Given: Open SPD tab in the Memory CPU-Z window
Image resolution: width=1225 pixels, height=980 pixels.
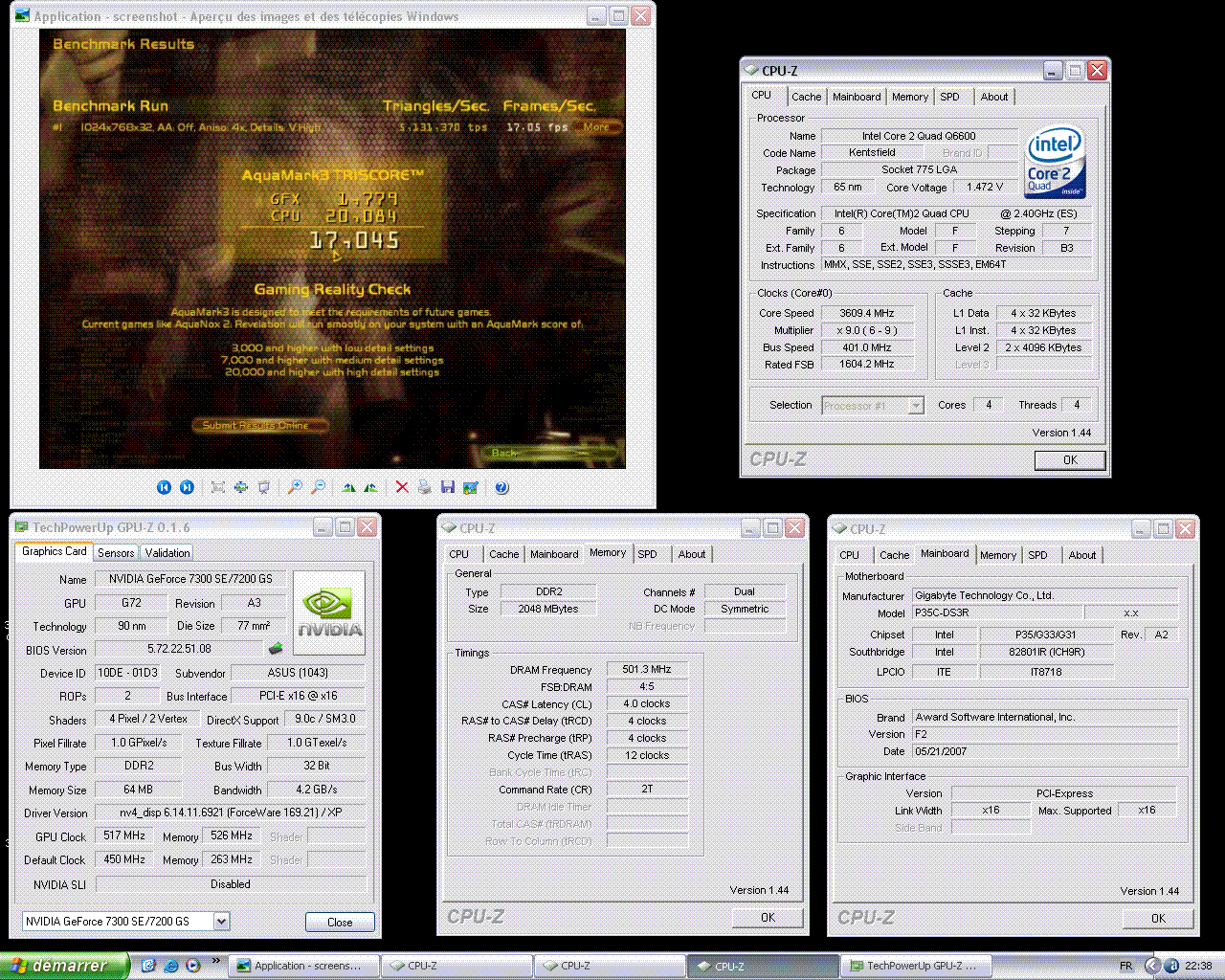Looking at the screenshot, I should tap(648, 554).
